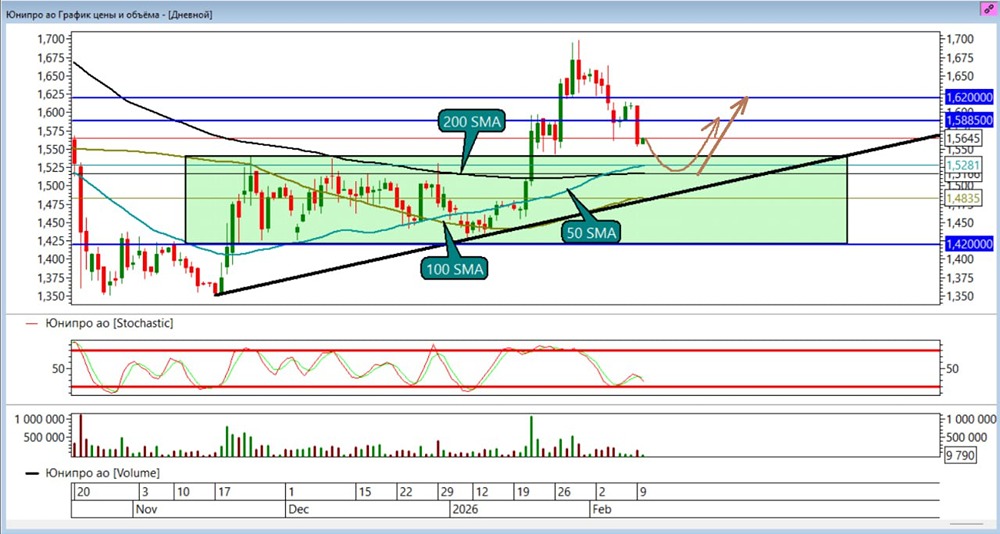Click the 'Dec' month label on time axis
Screen dimensions: 1000x534
coord(297,510)
